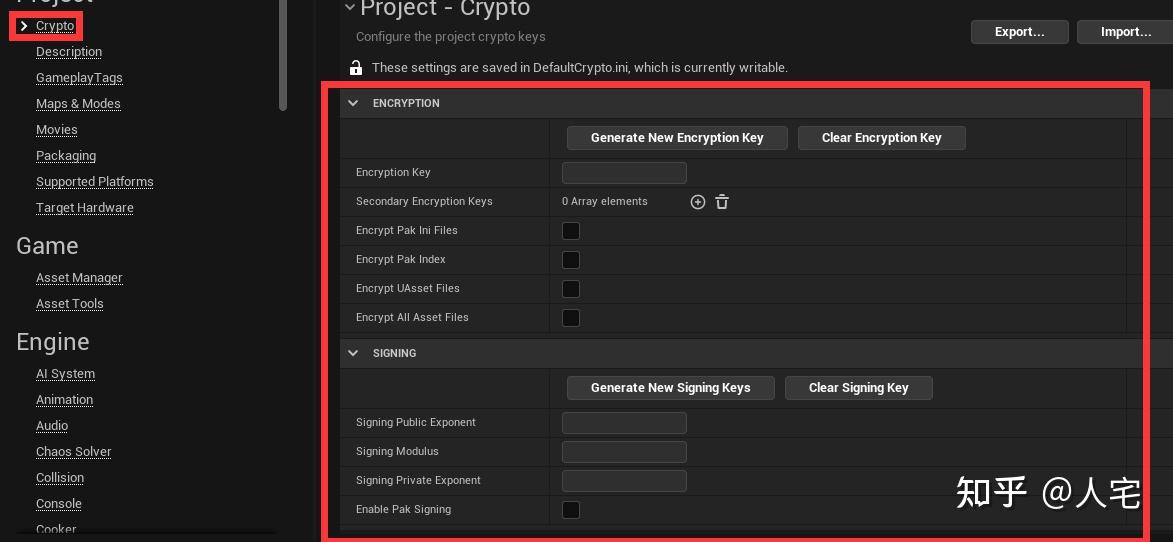1173x542 pixels.
Task: Enable Encrypt All Asset Files
Action: tap(571, 318)
